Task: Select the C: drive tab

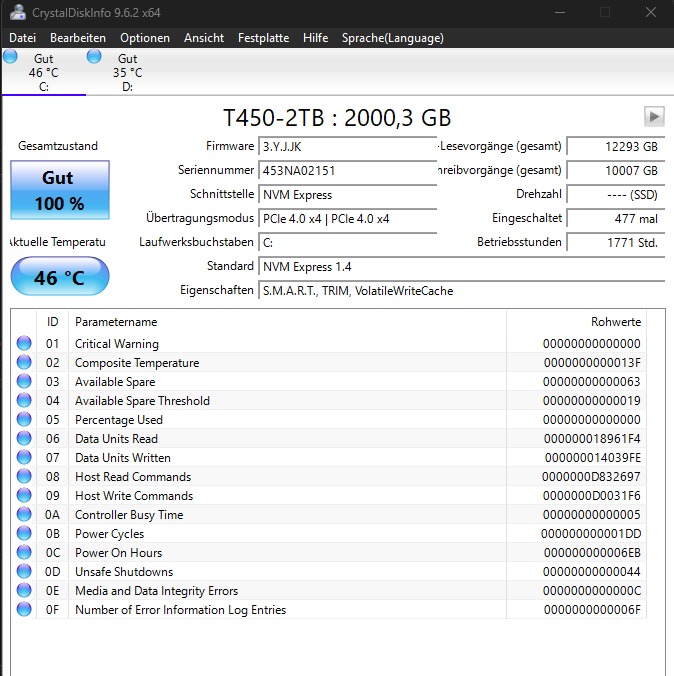Action: point(44,72)
